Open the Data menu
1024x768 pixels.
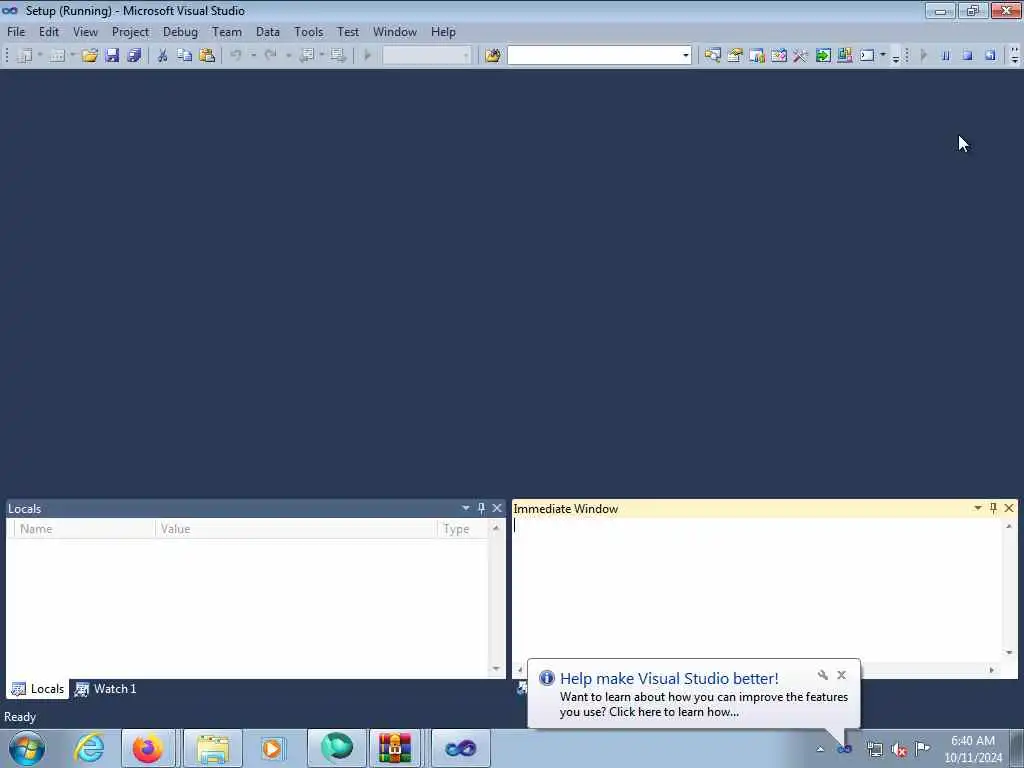pyautogui.click(x=268, y=32)
